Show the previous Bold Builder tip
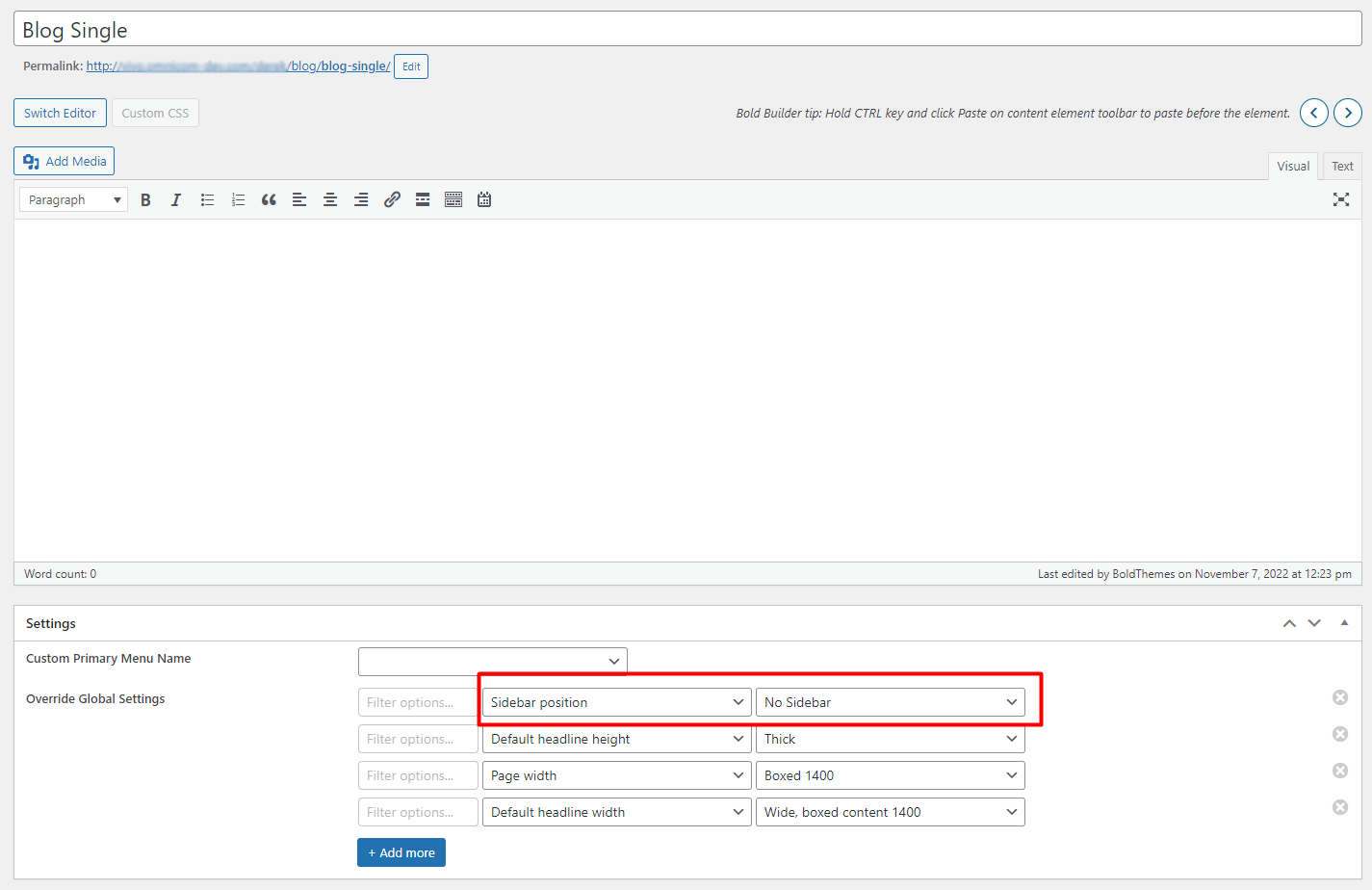Screen dimensions: 1372x890 point(1314,113)
